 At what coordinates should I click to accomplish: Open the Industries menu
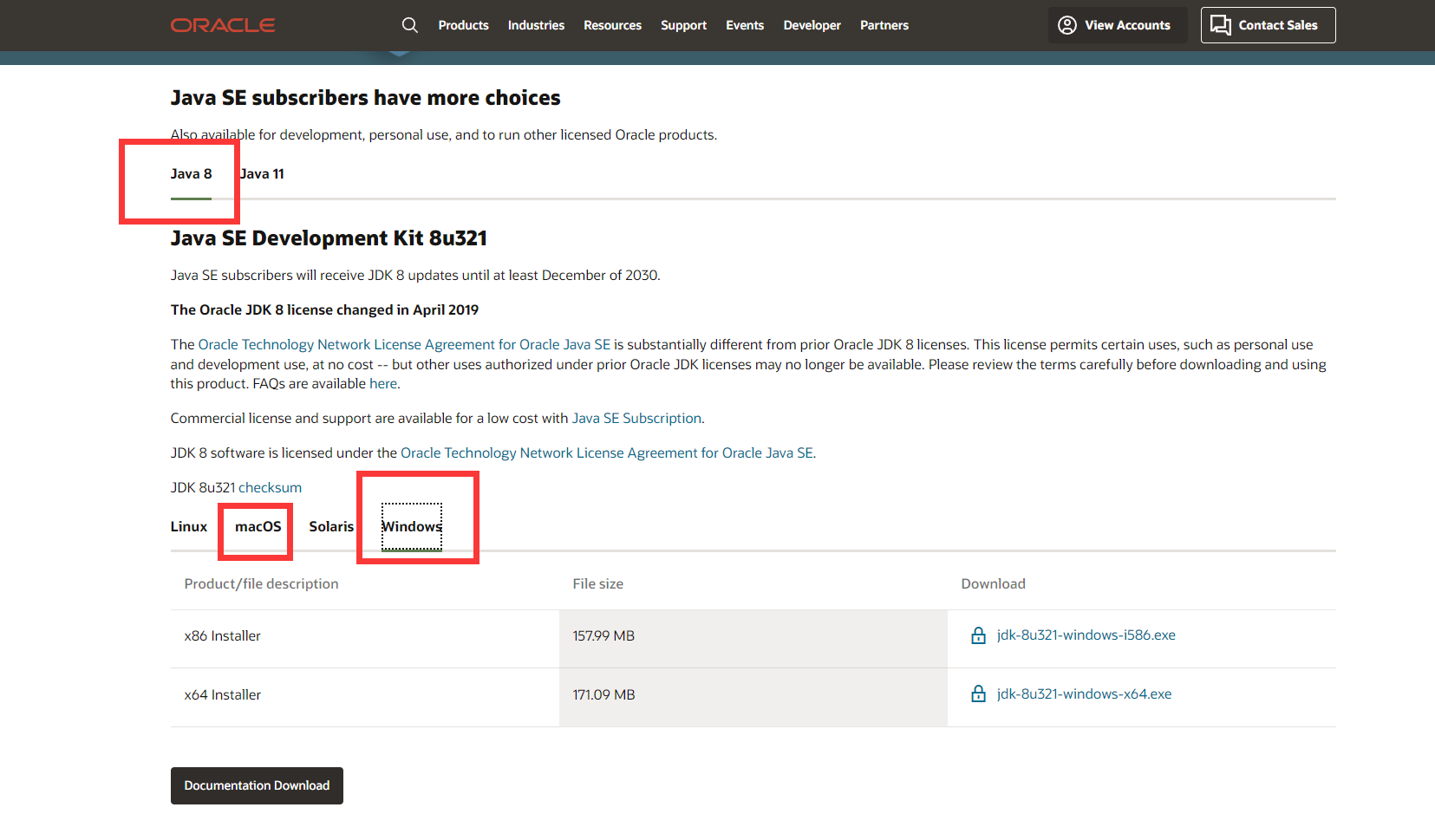tap(536, 25)
